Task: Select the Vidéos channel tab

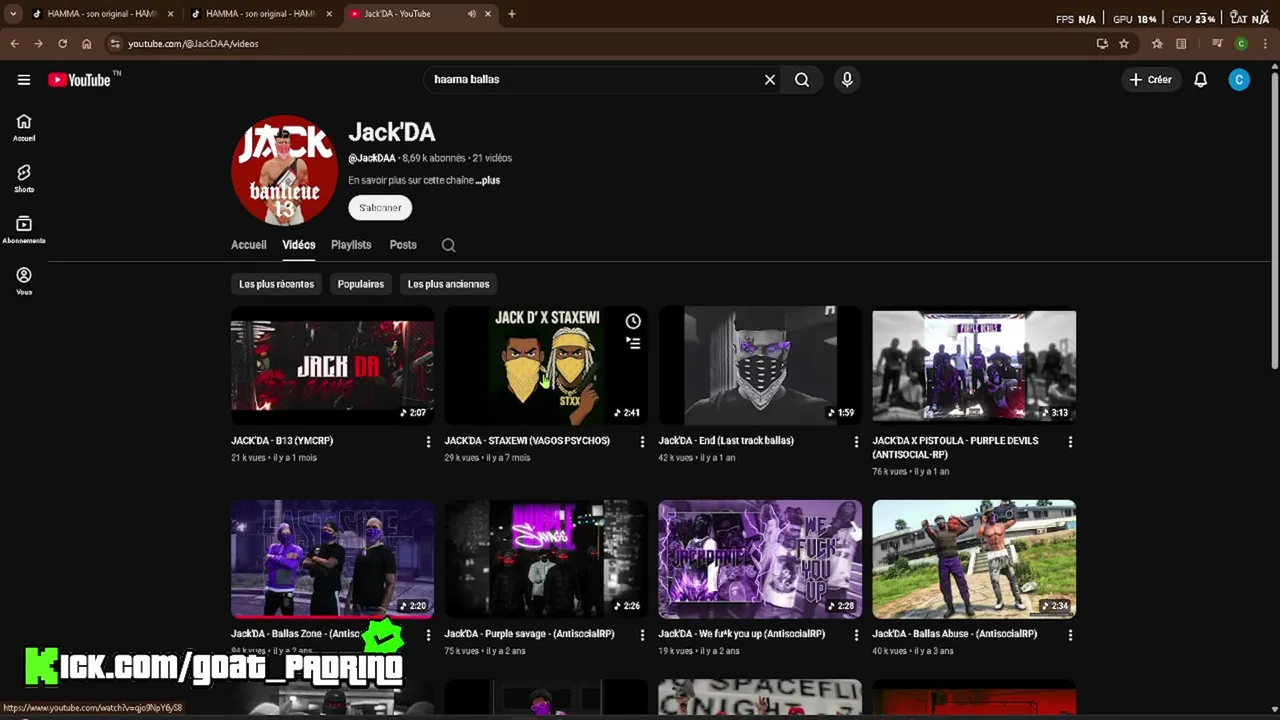Action: click(x=299, y=245)
